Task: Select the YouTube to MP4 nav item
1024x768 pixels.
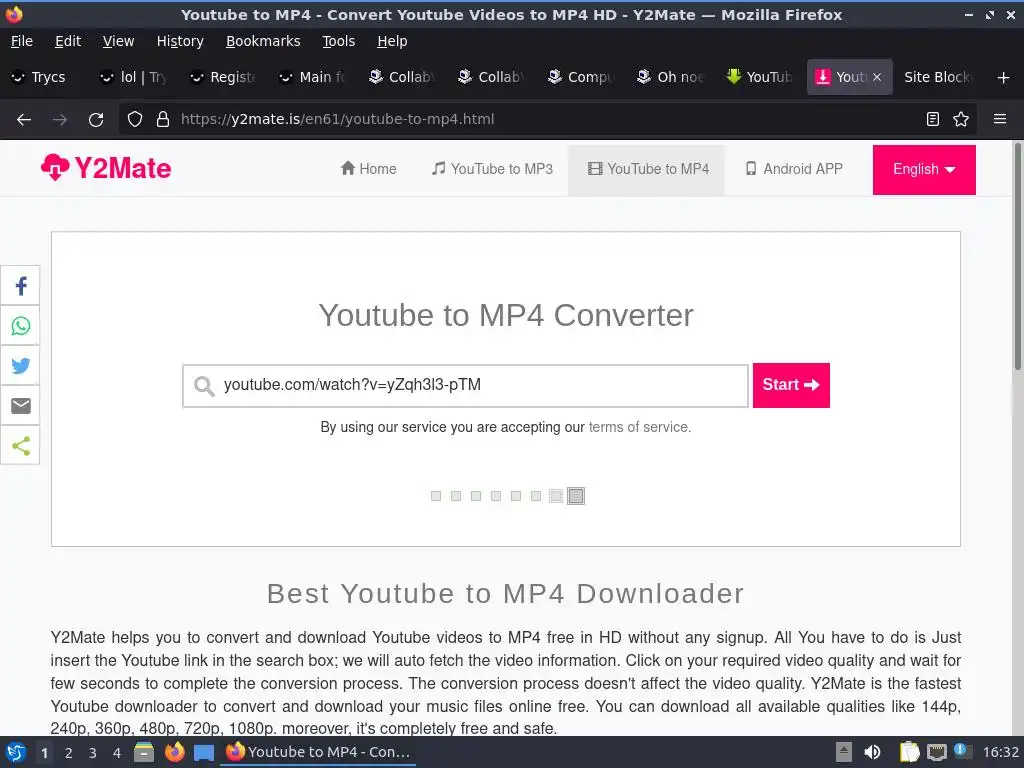Action: pos(648,169)
